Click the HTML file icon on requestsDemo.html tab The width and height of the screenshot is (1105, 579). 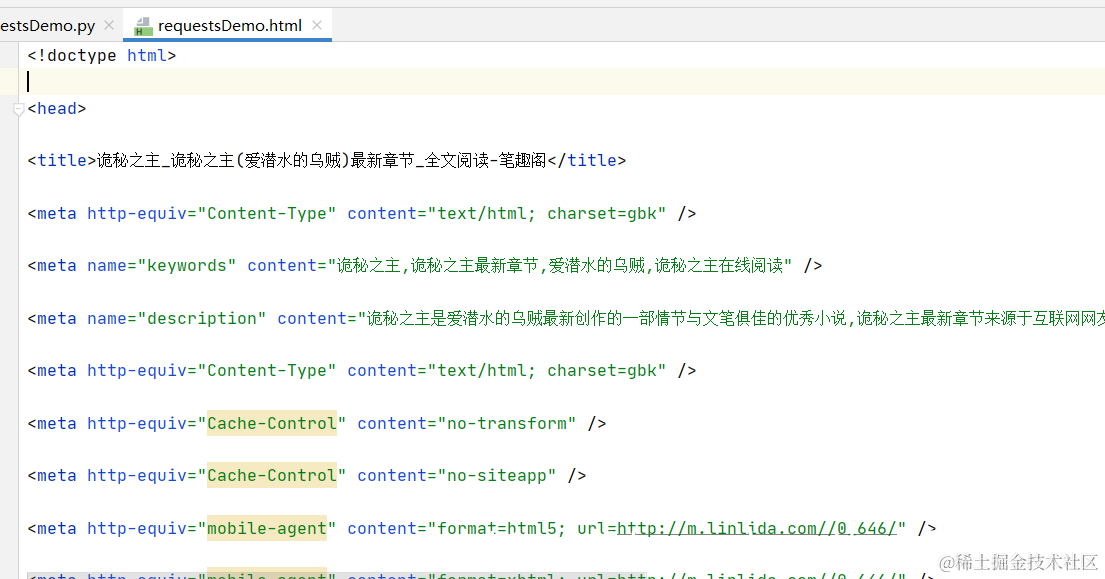[144, 27]
